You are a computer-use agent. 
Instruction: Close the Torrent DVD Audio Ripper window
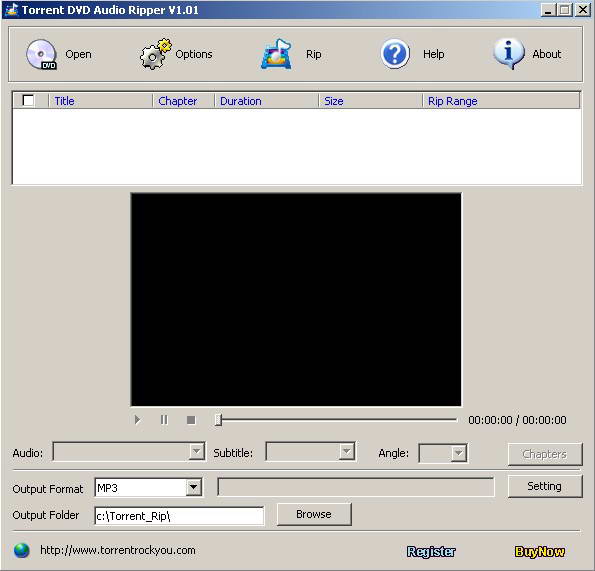(x=583, y=9)
